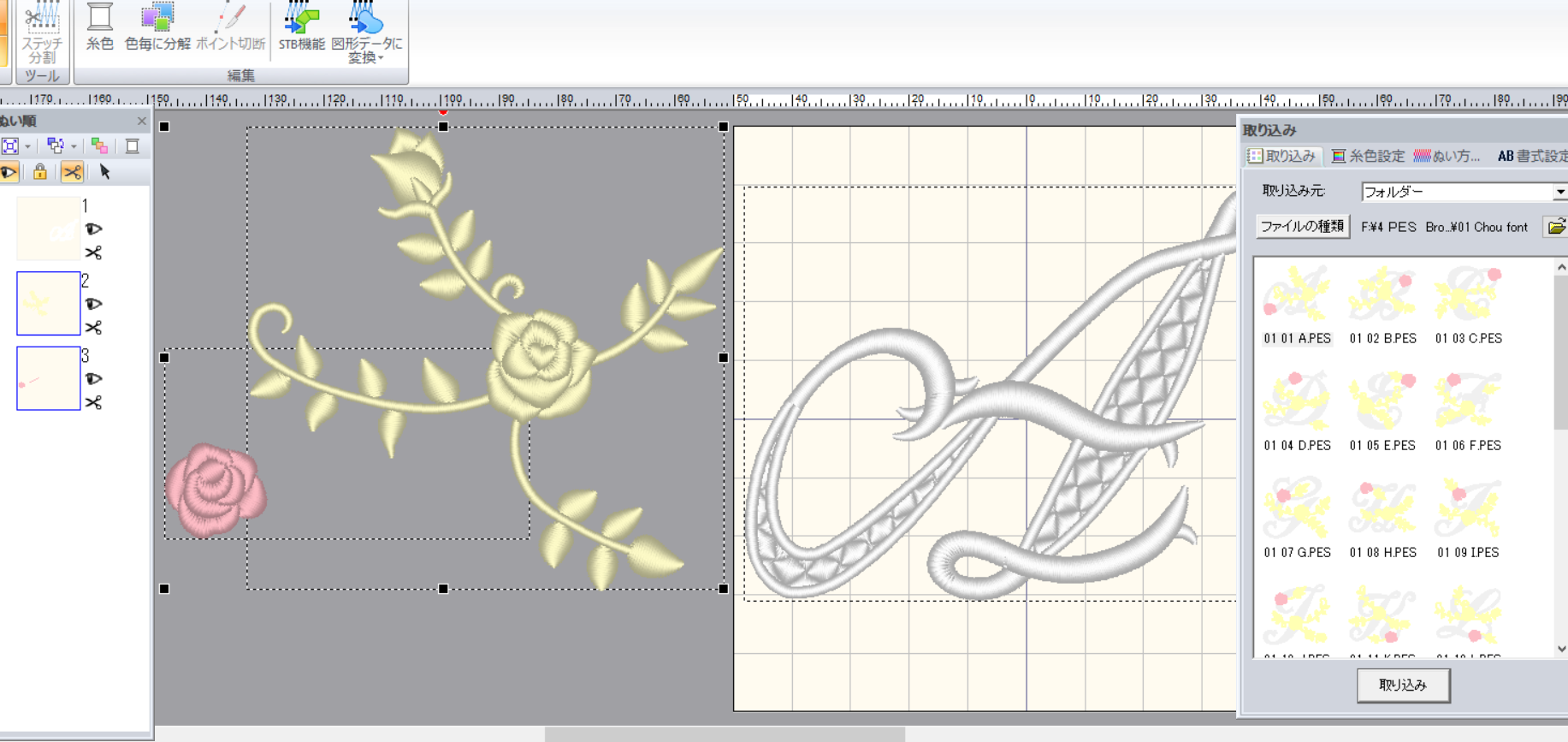Switch to the 書式設定 text format tab
The image size is (1568, 742).
click(1532, 156)
